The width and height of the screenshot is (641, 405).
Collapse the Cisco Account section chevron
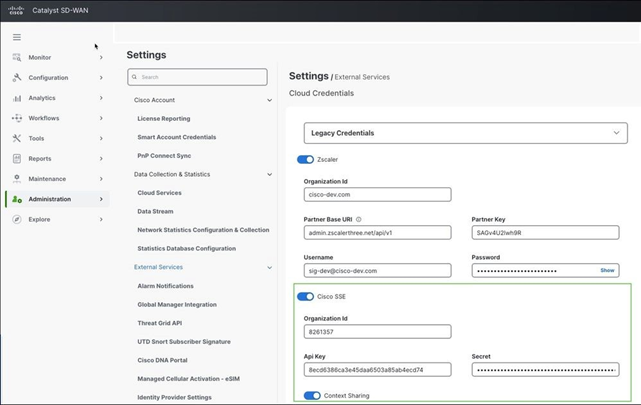pyautogui.click(x=269, y=100)
